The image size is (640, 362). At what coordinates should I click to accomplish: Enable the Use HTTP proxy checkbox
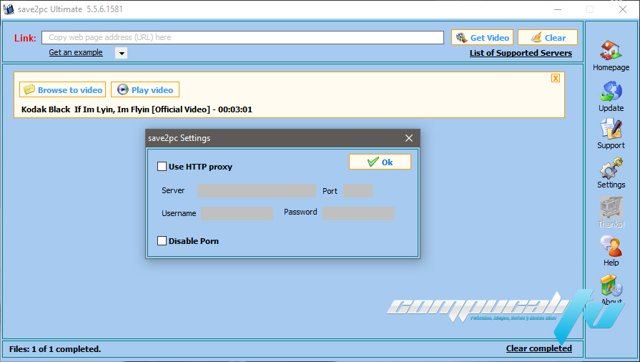click(162, 167)
